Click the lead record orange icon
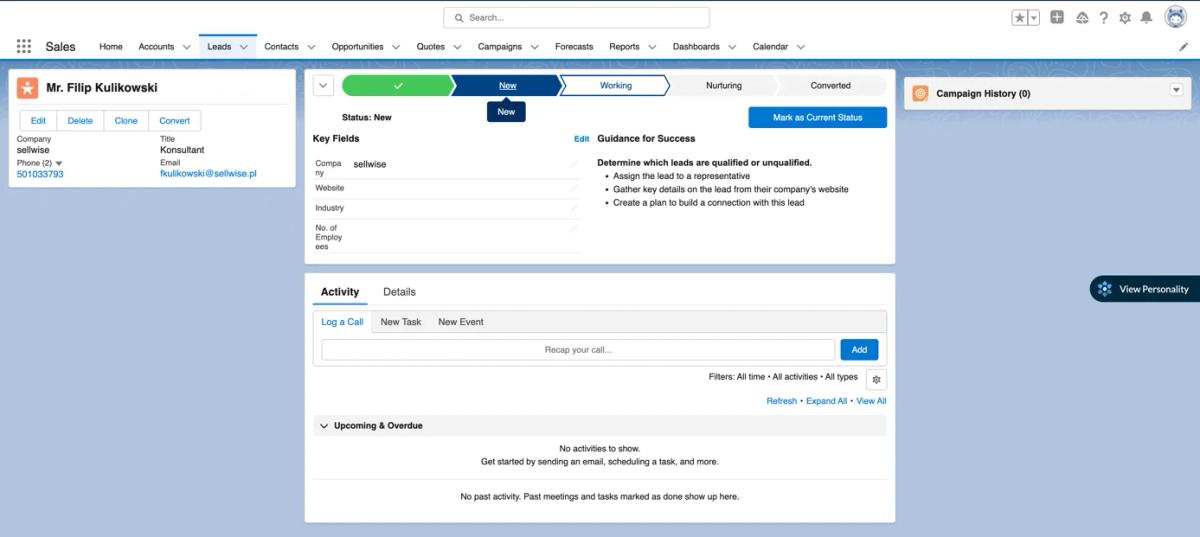1200x537 pixels. (28, 88)
